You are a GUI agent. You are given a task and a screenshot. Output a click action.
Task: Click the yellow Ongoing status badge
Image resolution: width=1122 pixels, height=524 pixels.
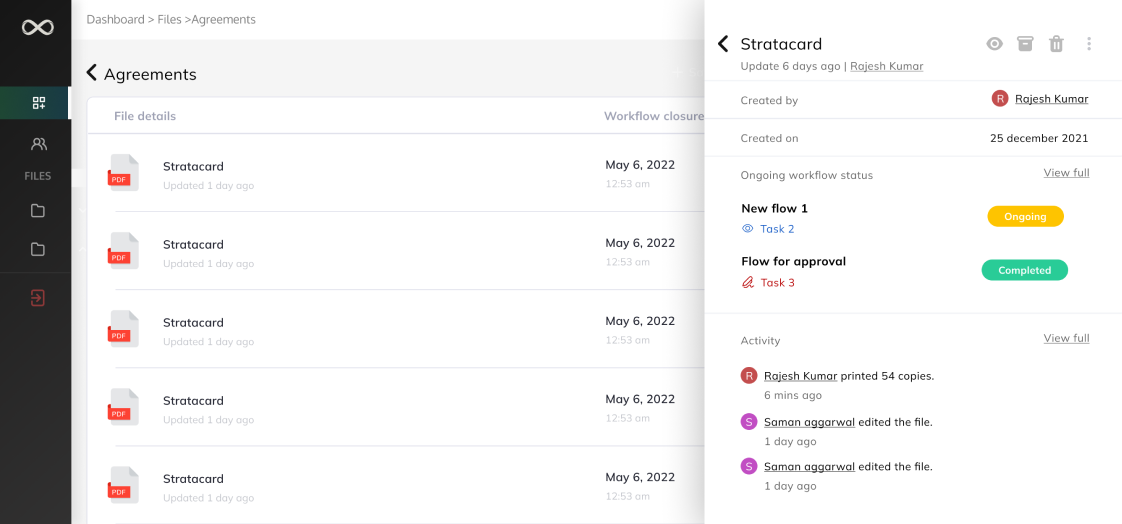(x=1025, y=216)
